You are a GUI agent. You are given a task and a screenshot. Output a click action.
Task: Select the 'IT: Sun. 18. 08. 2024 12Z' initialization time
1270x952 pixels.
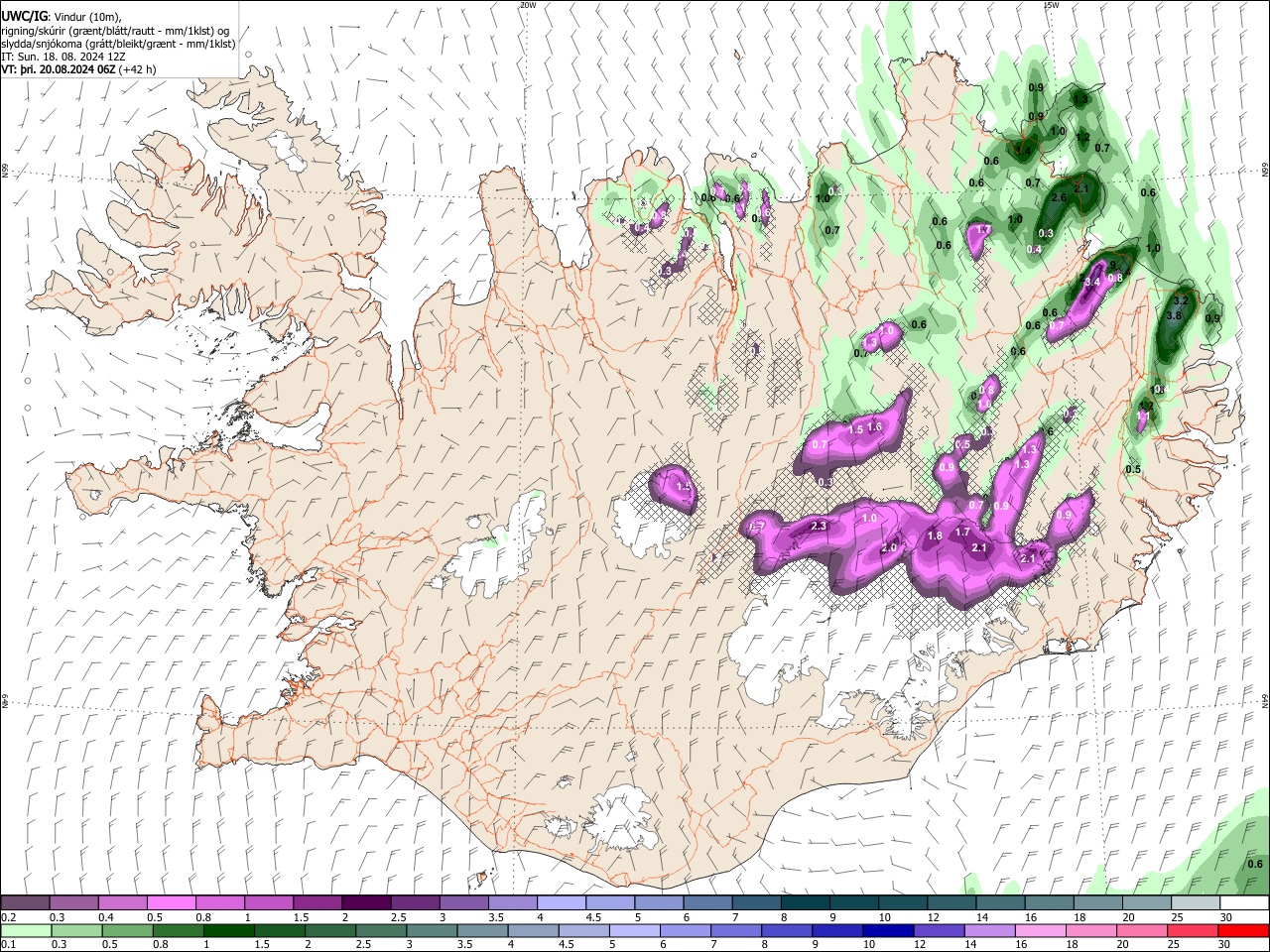(63, 58)
